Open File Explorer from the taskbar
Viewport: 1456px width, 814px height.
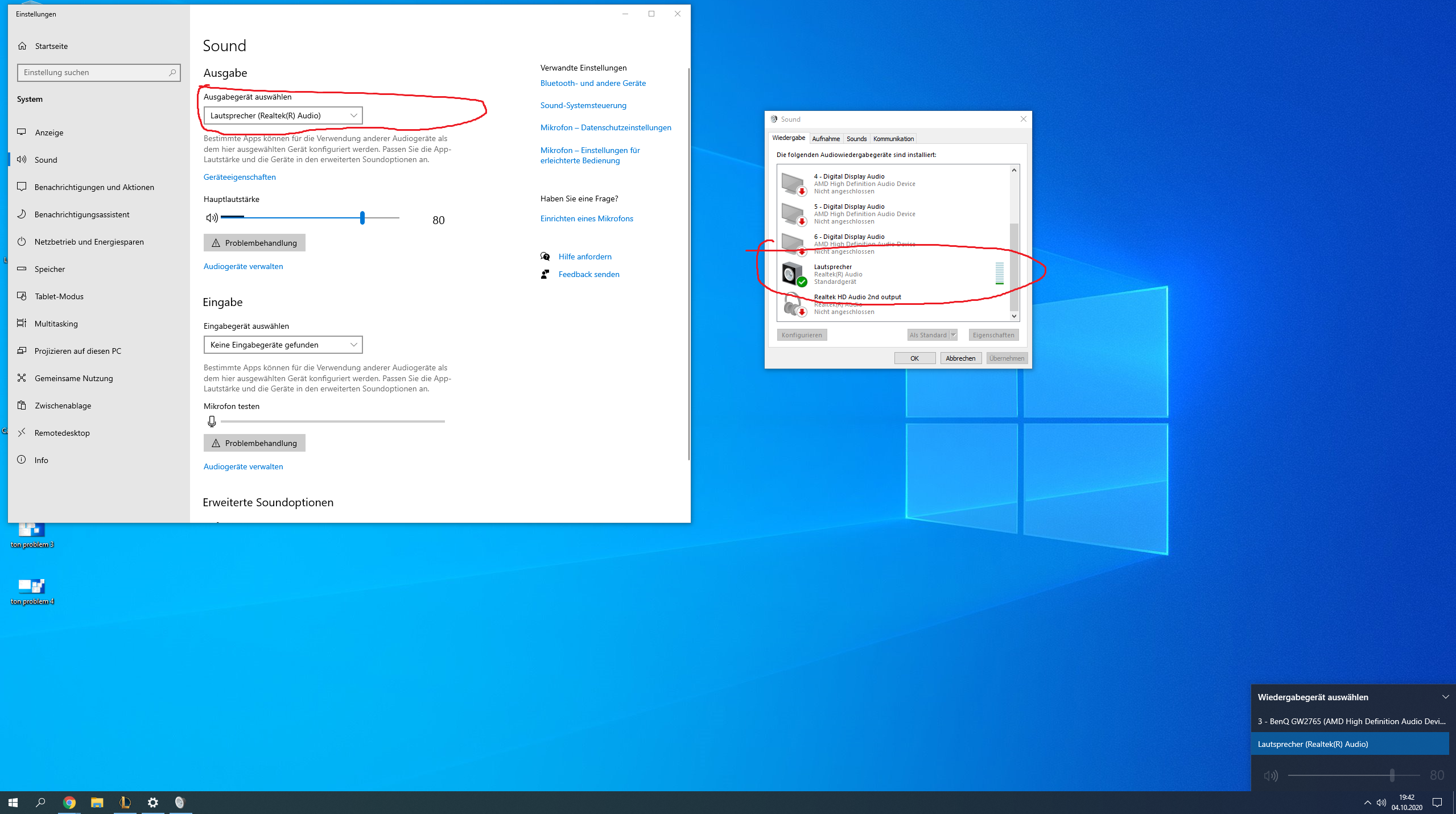click(x=97, y=803)
